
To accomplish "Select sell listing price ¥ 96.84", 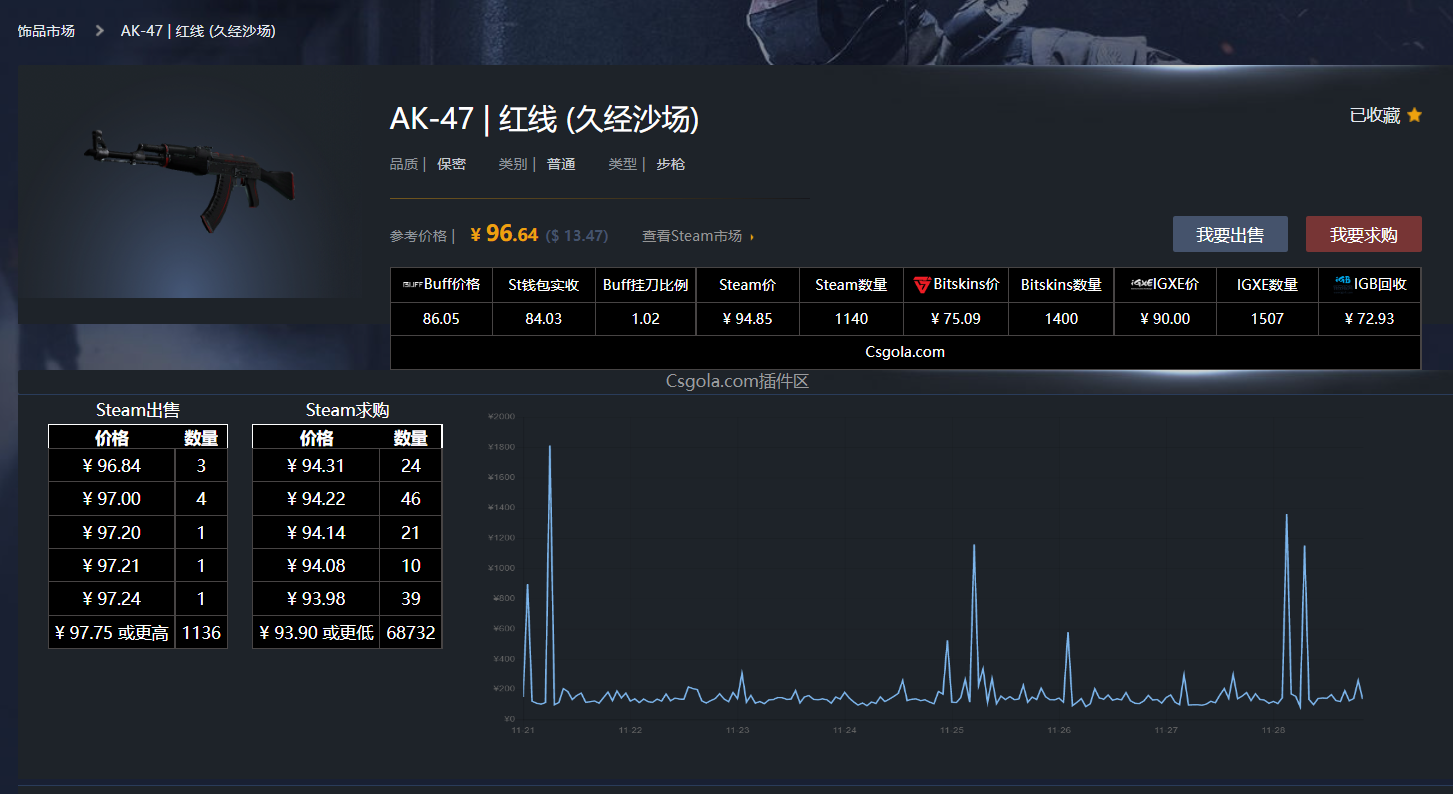I will (112, 466).
